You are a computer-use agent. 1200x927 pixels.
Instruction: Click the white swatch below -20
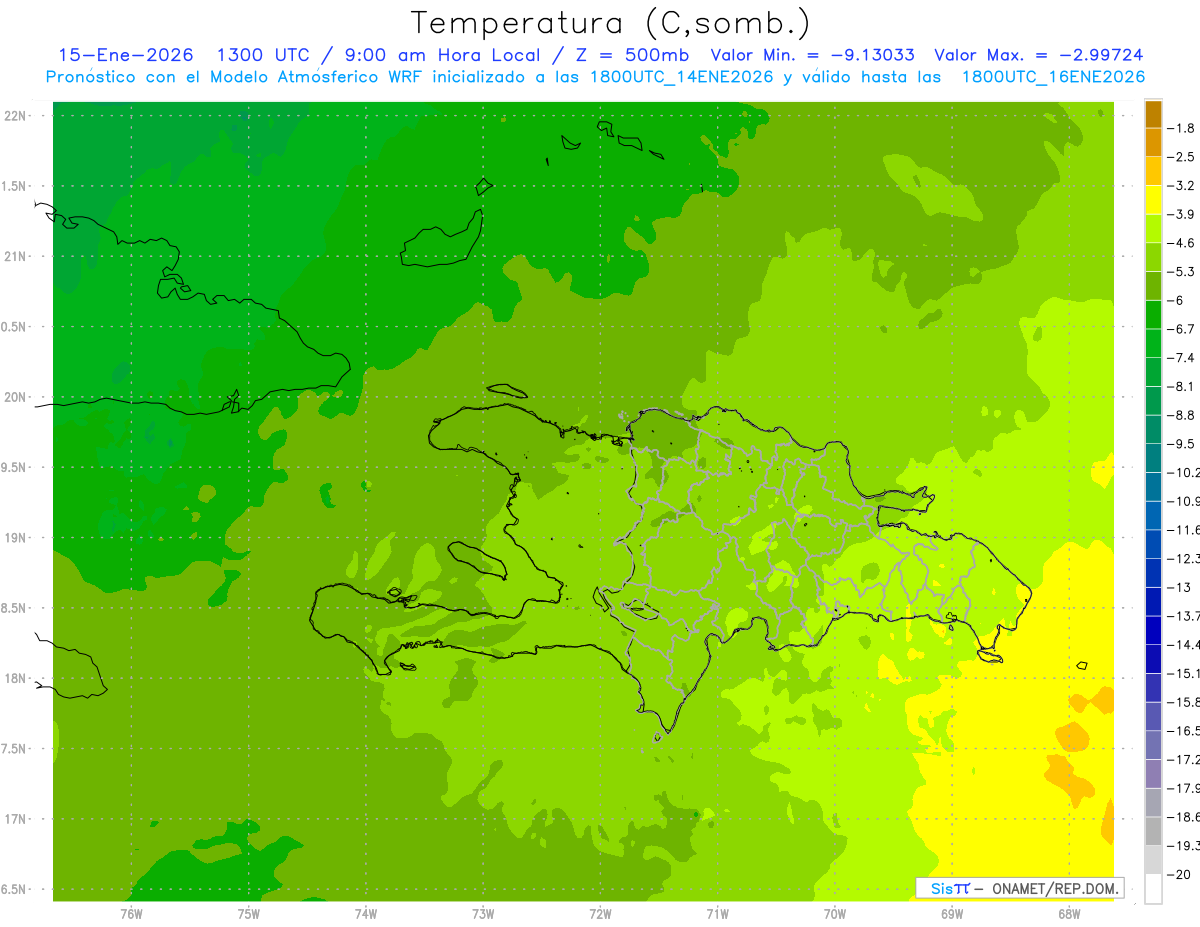click(1153, 888)
